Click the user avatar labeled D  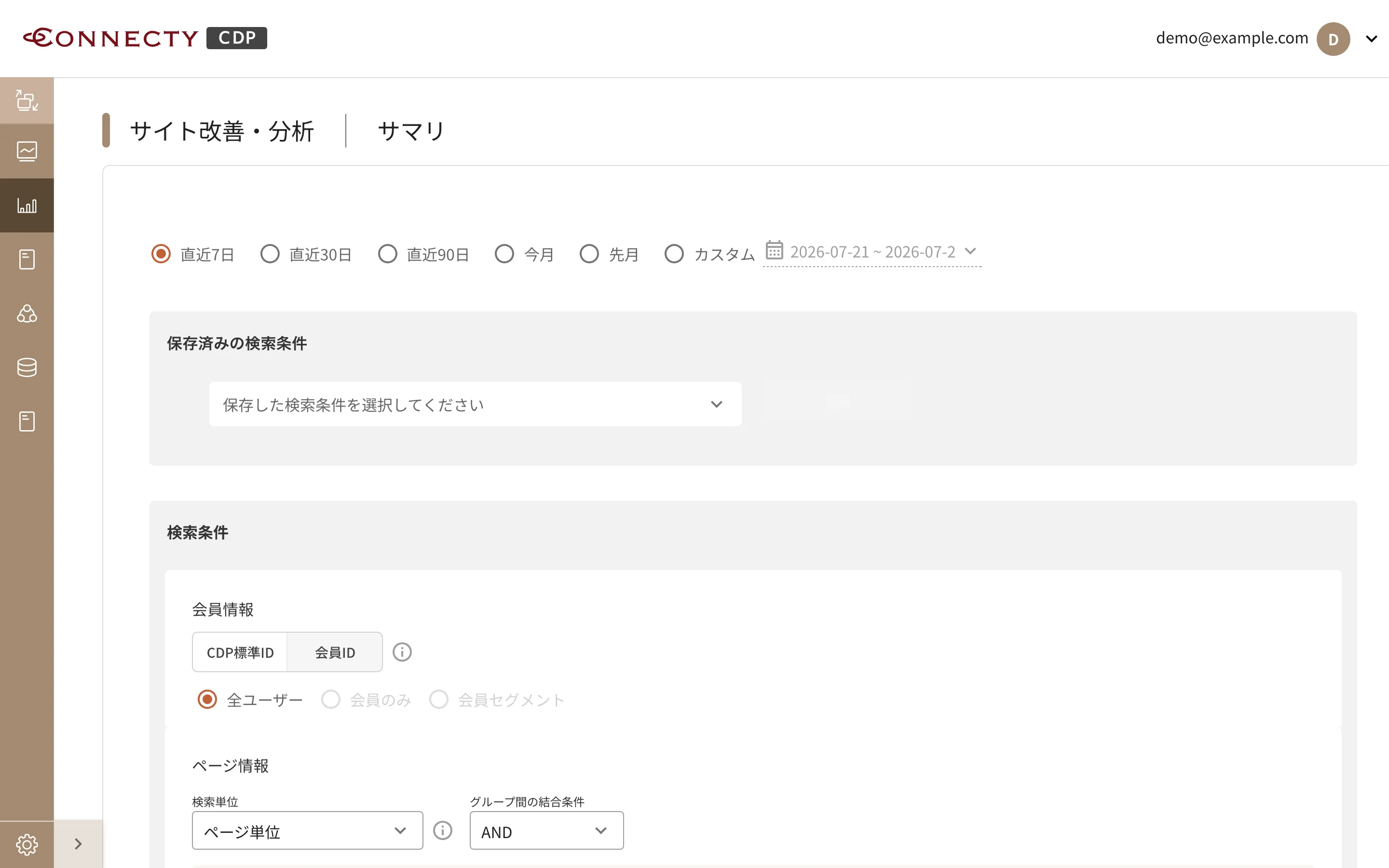(x=1333, y=39)
